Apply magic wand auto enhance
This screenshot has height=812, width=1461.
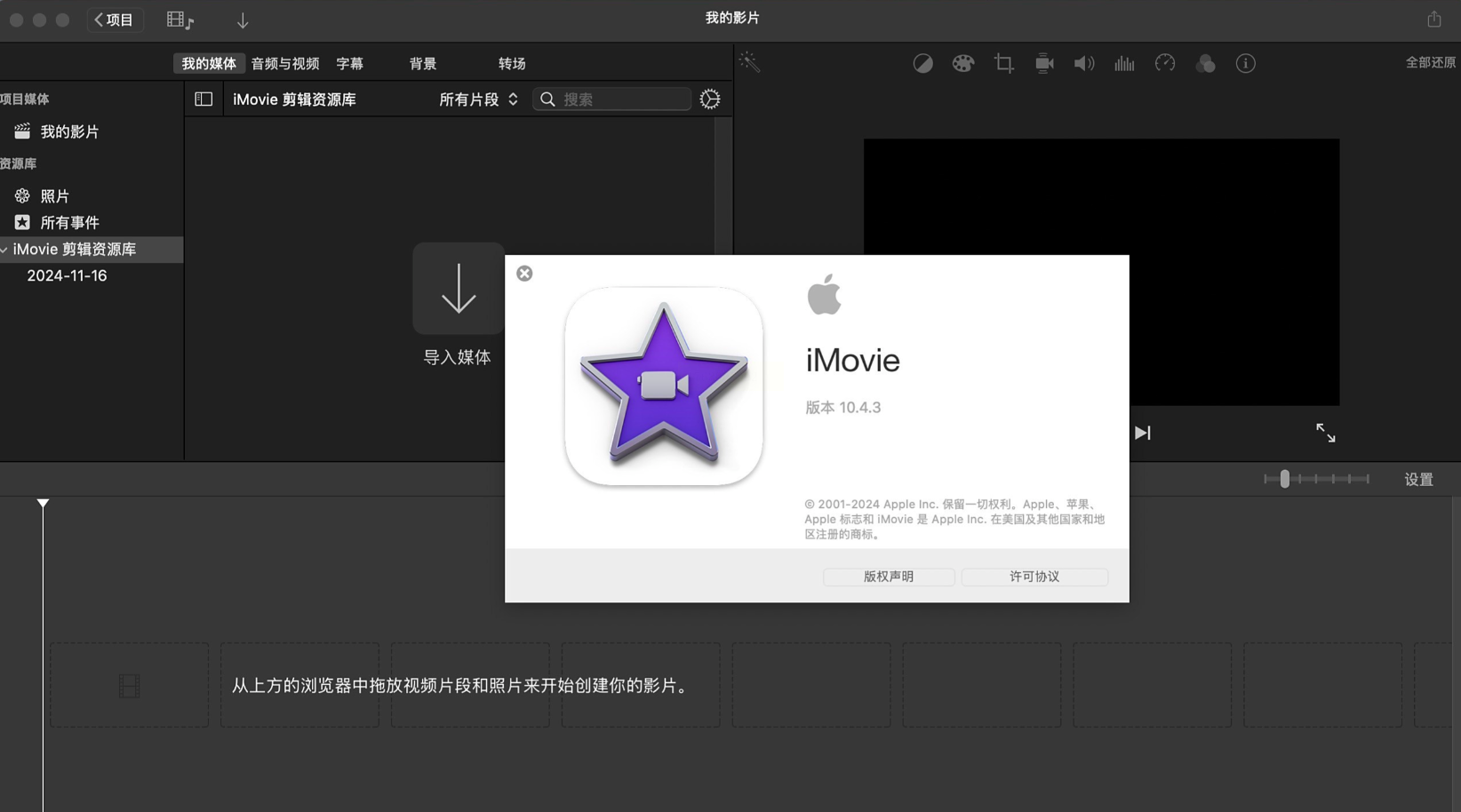[749, 62]
